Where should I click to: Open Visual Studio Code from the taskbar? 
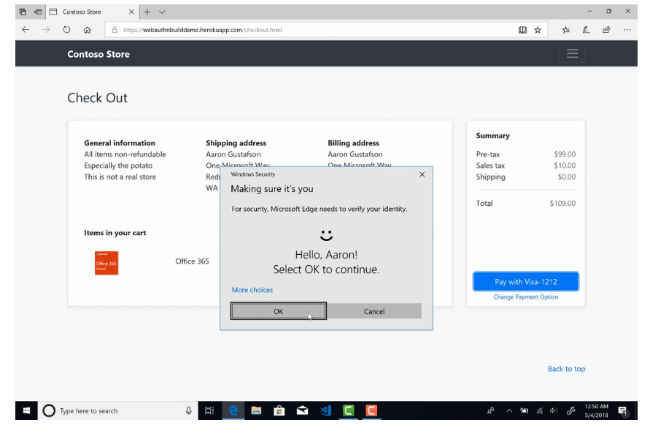[x=325, y=411]
